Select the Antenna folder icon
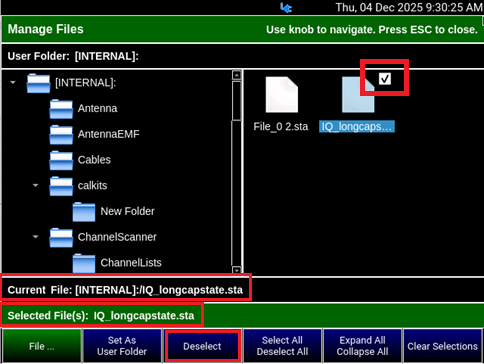 61,109
